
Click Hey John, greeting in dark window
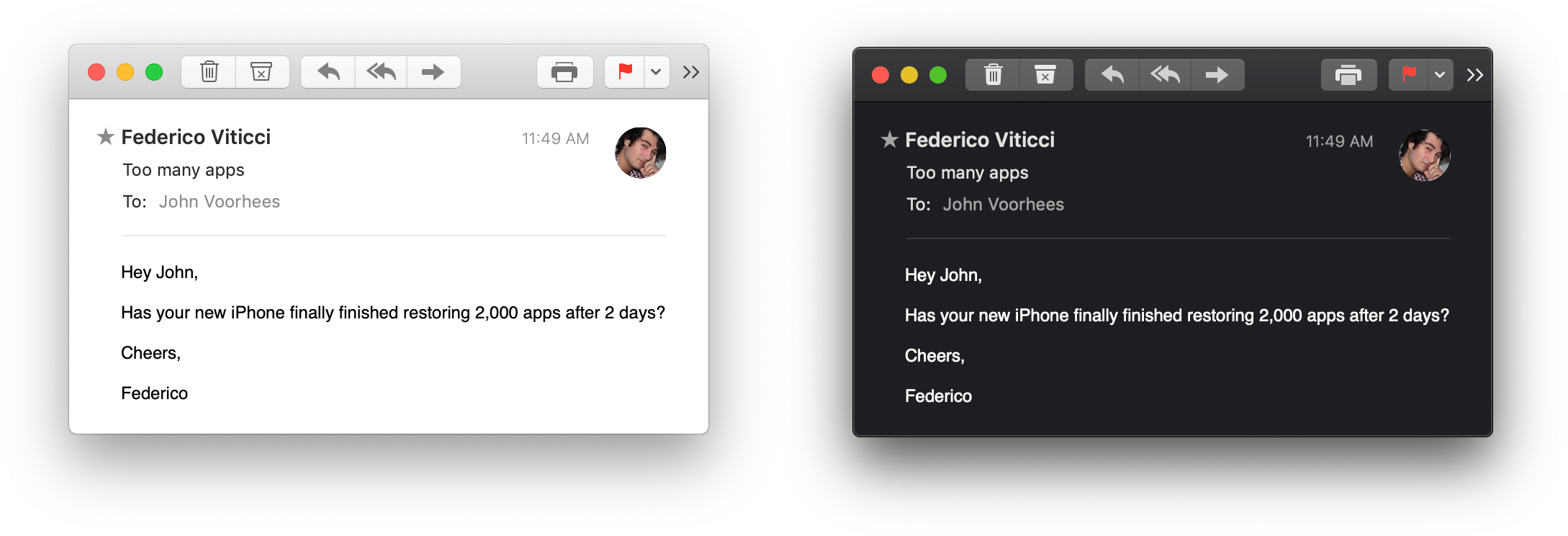point(943,275)
